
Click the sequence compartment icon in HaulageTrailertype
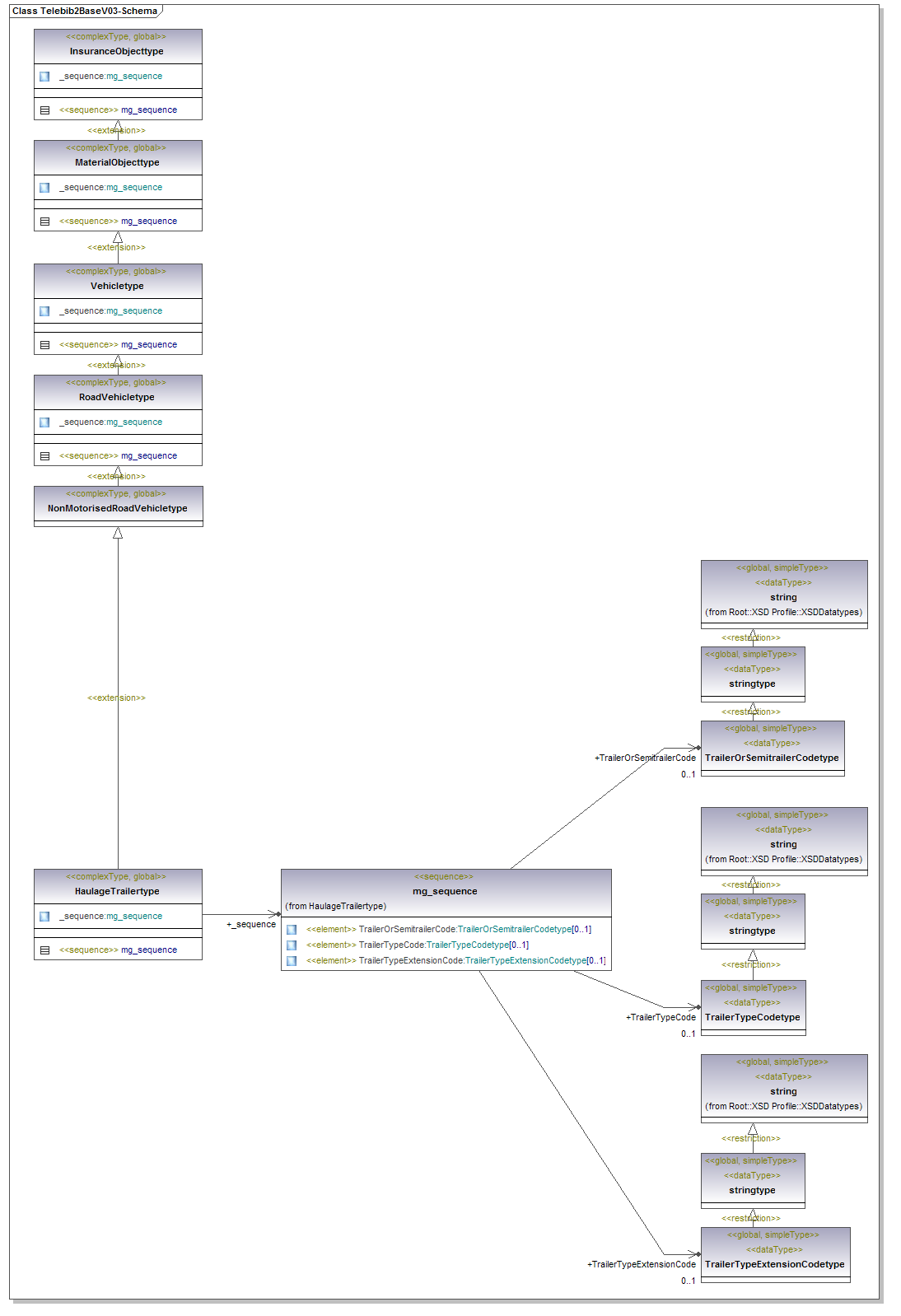point(44,950)
